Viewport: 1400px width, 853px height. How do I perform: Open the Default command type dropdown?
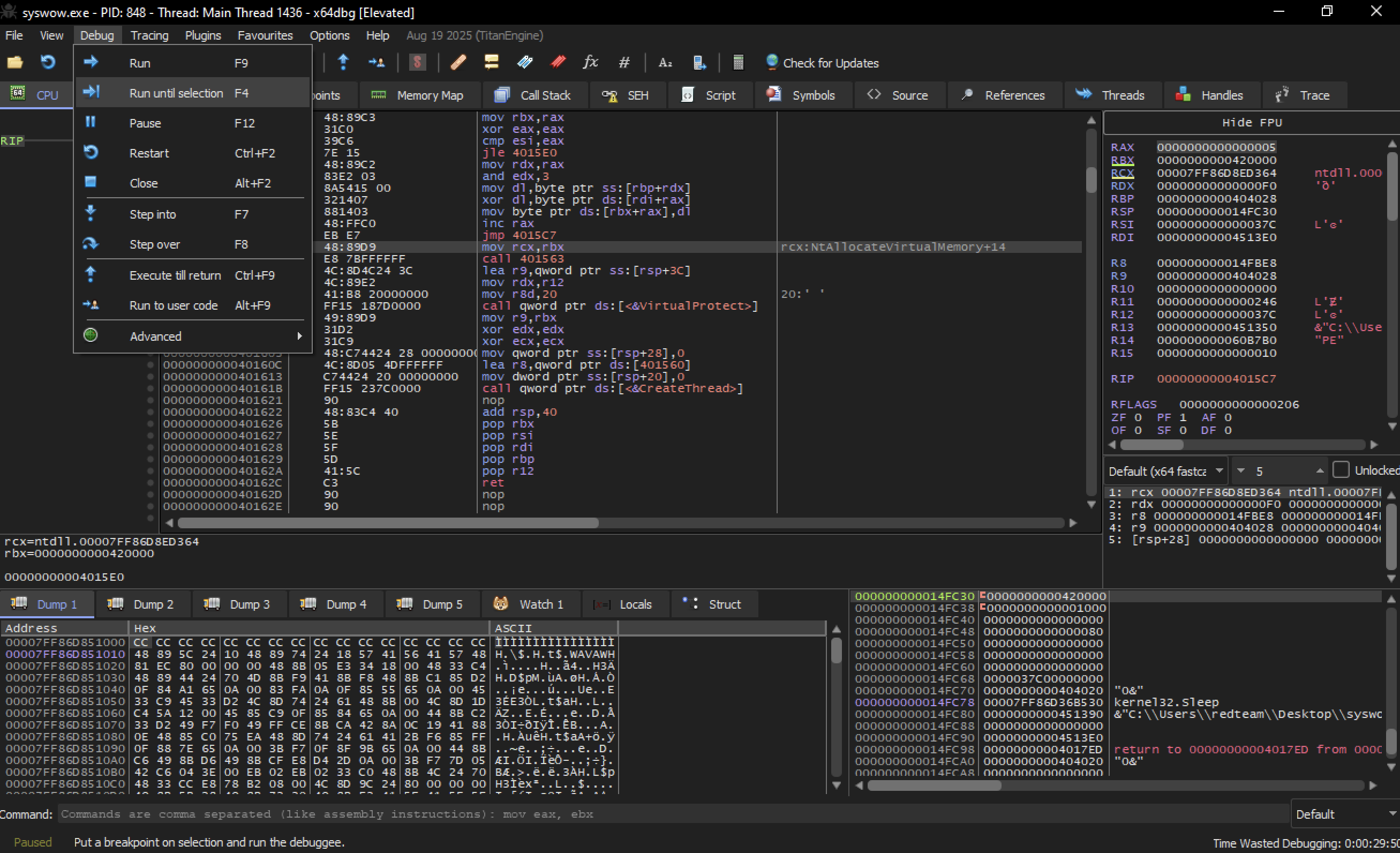tap(1344, 814)
